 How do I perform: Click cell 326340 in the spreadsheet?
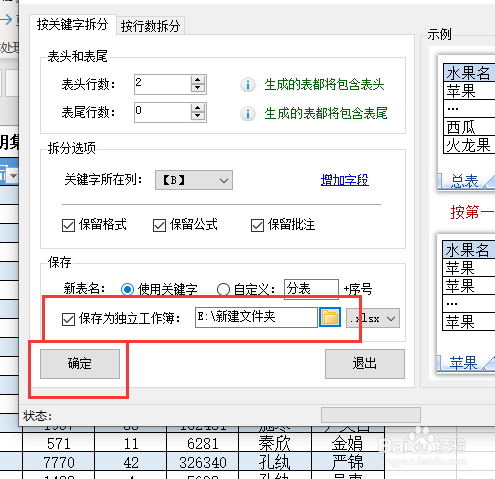click(203, 462)
